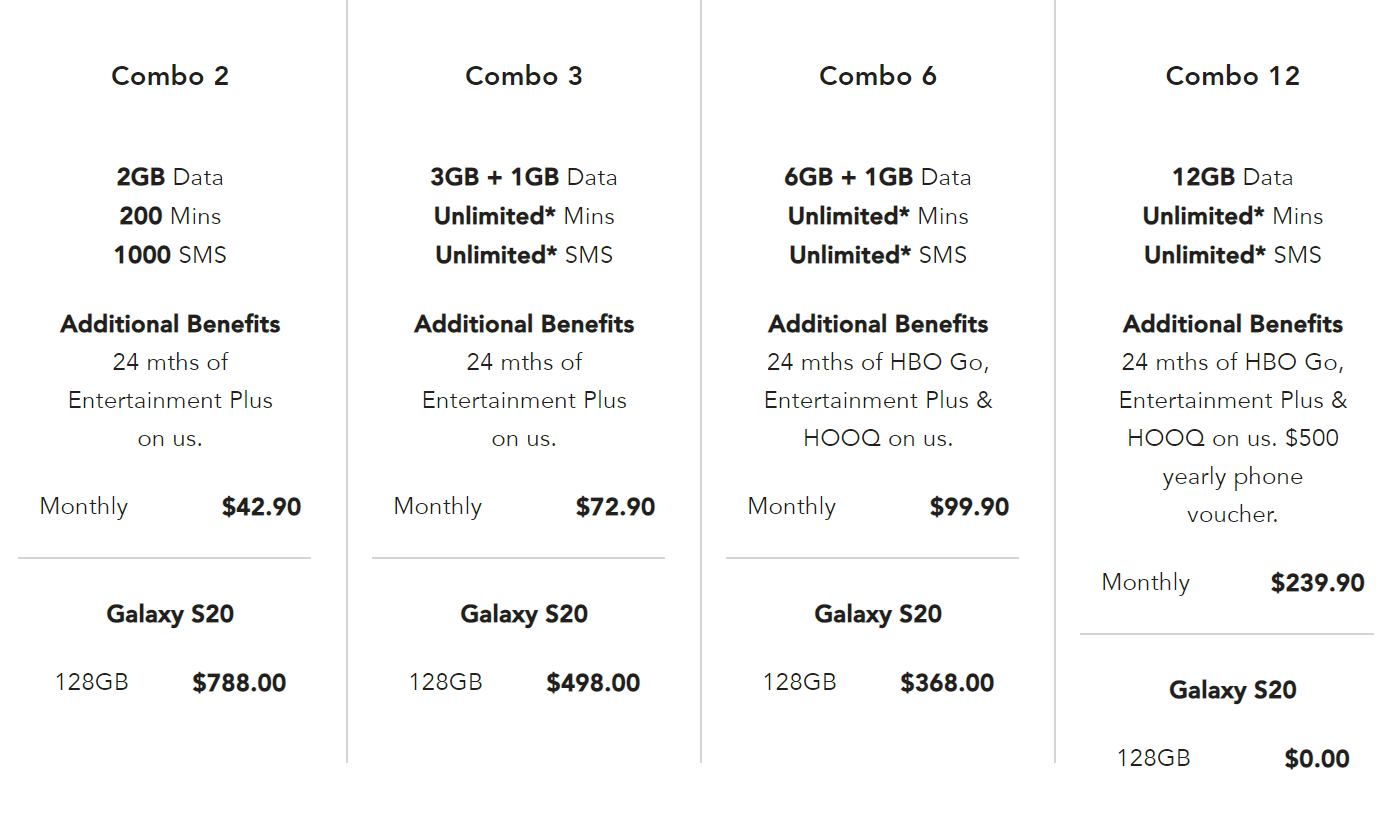The image size is (1389, 834).
Task: Click the 3GB + 1GB Data text
Action: click(524, 178)
